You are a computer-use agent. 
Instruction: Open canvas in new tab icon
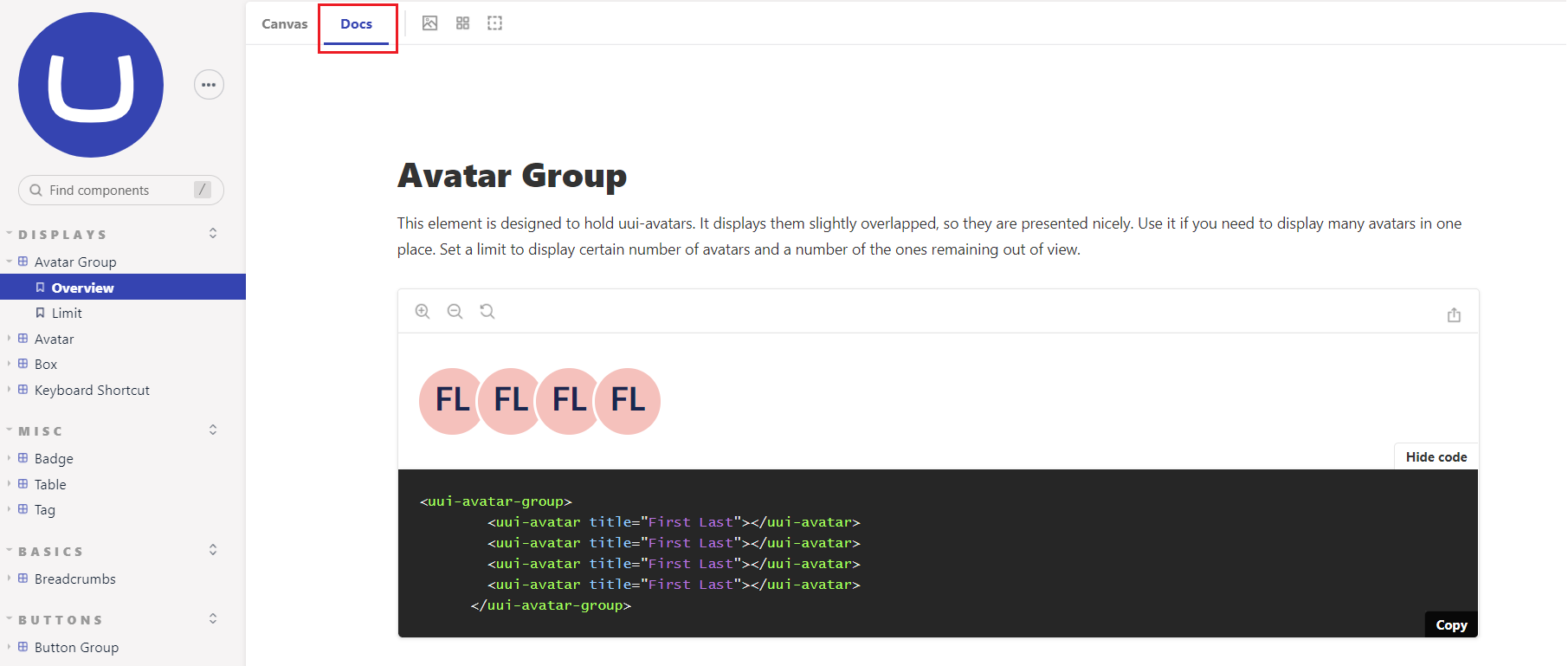tap(1454, 315)
